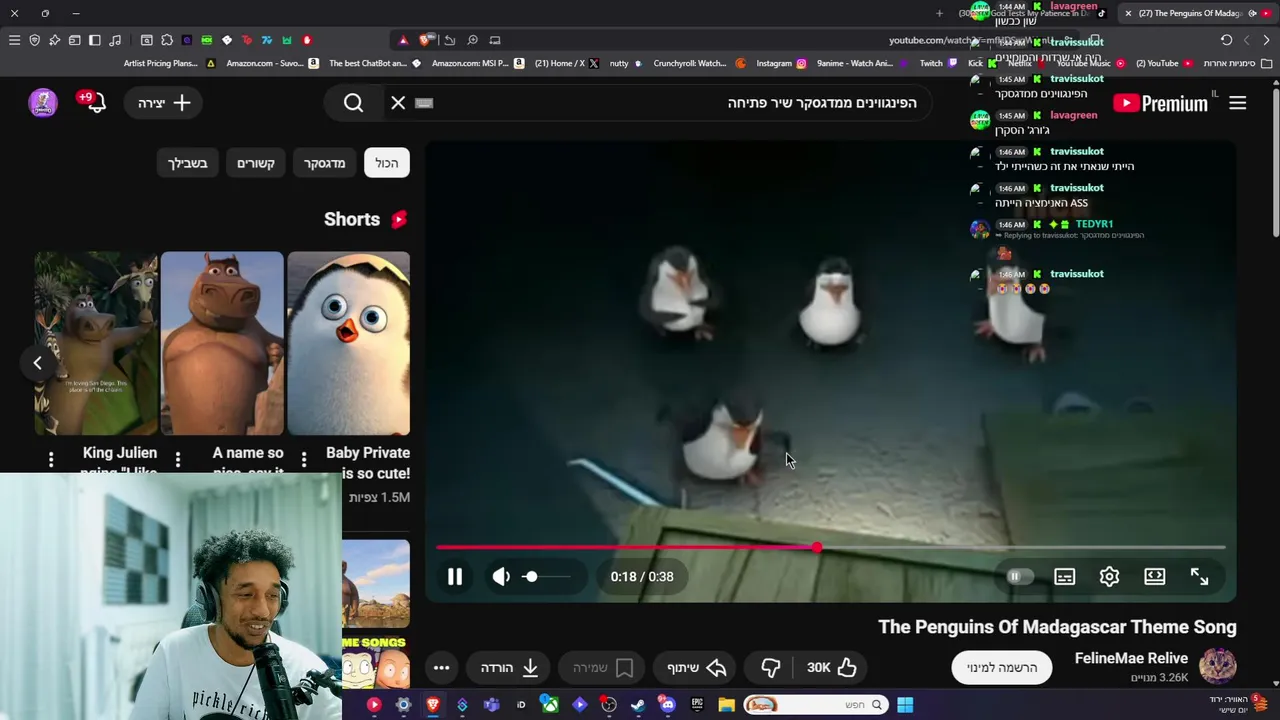Toggle subtitles/closed captions in the player

point(1064,577)
